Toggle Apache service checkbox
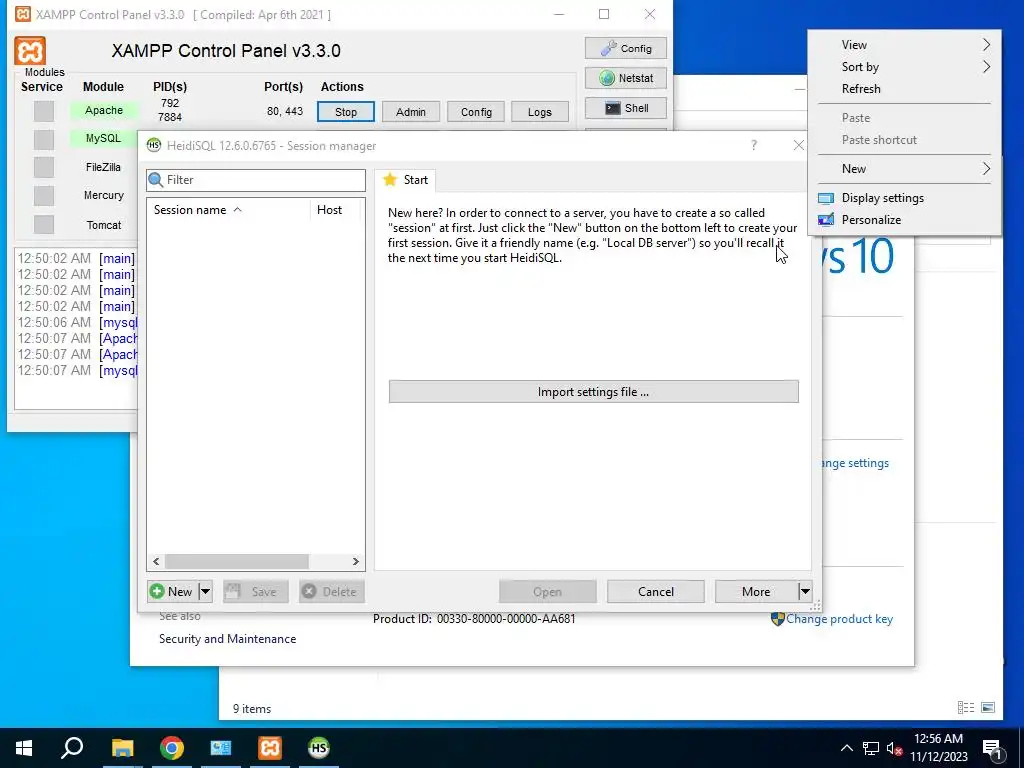Viewport: 1024px width, 768px height. pos(44,111)
